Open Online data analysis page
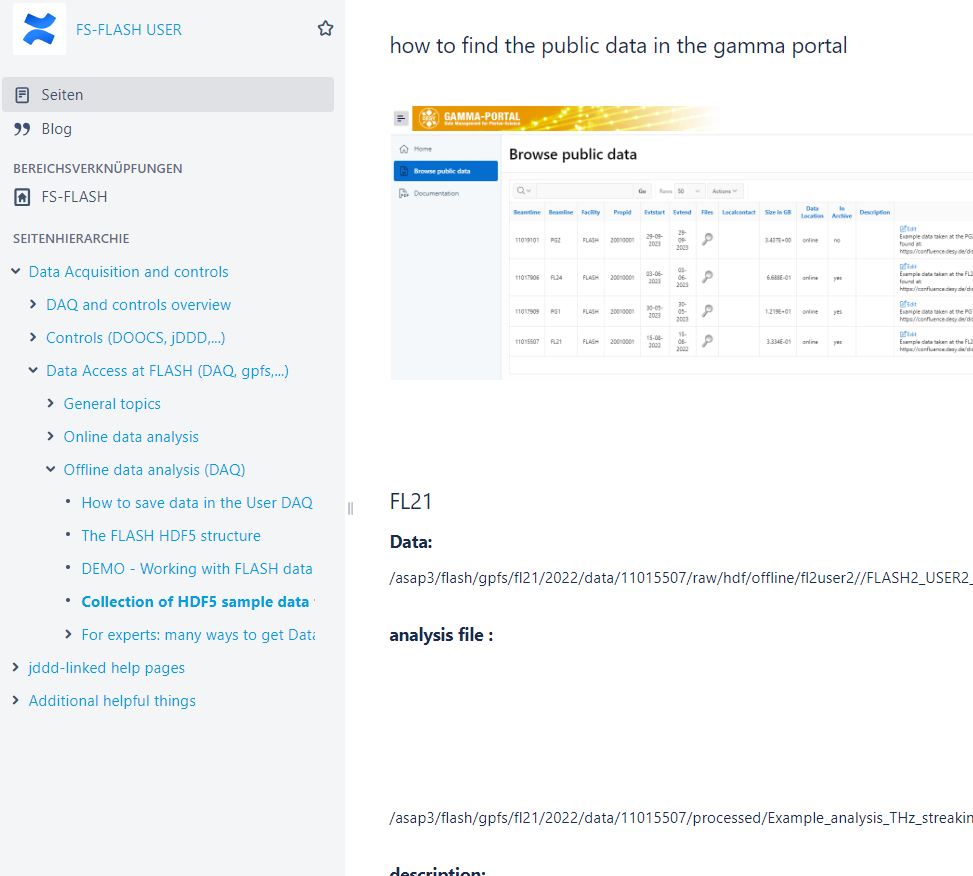The image size is (973, 876). click(x=131, y=437)
